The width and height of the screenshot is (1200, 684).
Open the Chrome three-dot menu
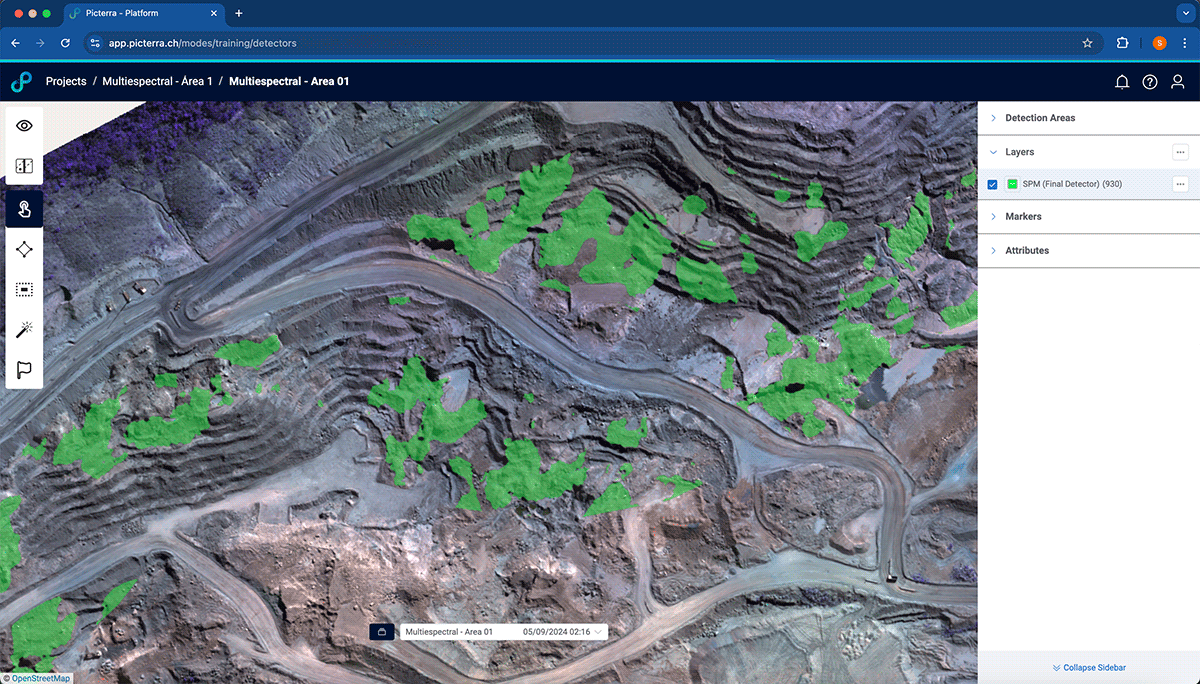click(1185, 43)
